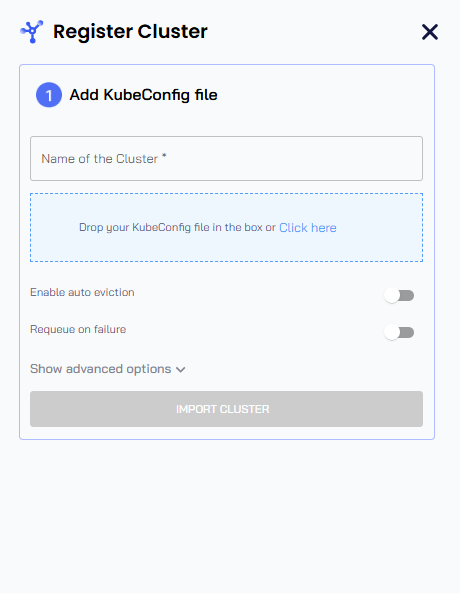The image size is (460, 593).
Task: Click the dashed KubeConfig drop zone
Action: tap(226, 227)
